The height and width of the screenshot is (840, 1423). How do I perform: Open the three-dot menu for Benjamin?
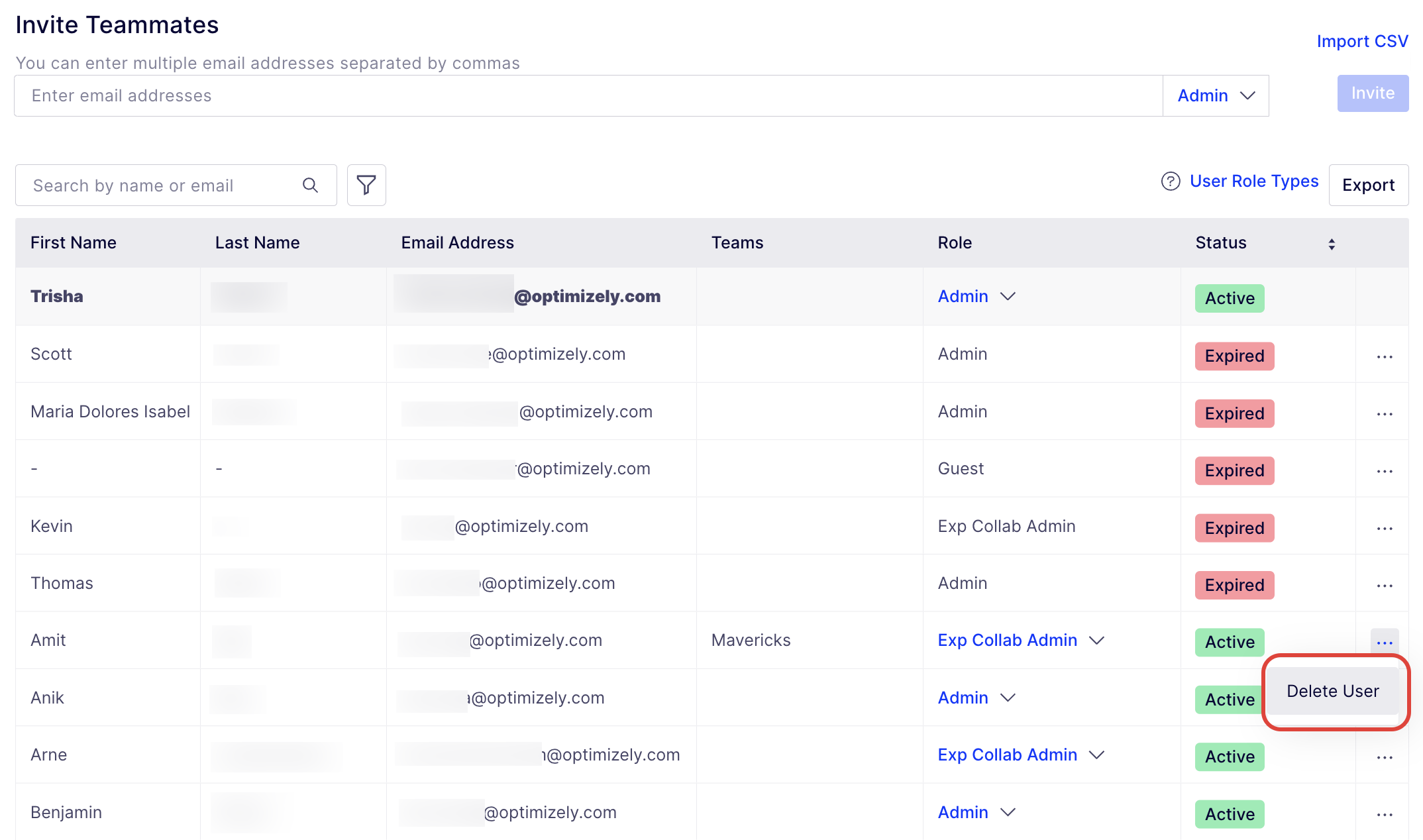(x=1385, y=814)
